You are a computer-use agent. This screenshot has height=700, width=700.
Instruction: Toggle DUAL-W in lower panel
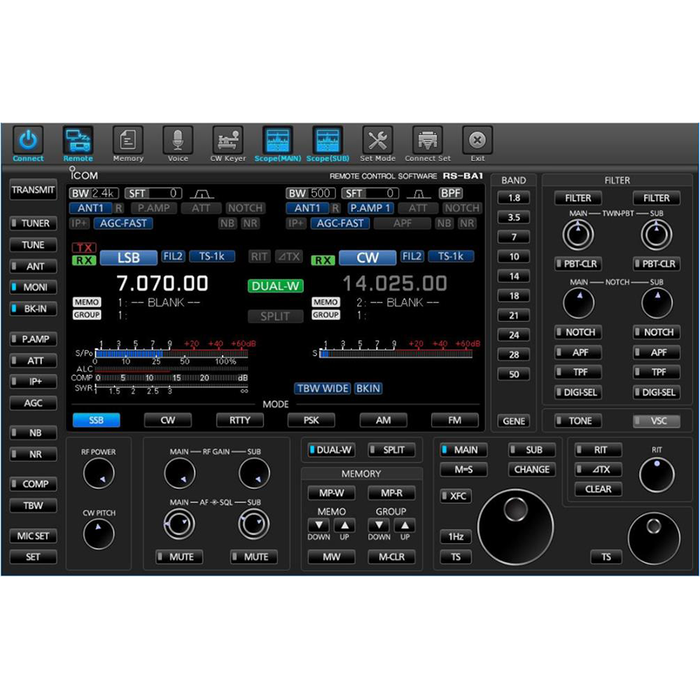[332, 450]
